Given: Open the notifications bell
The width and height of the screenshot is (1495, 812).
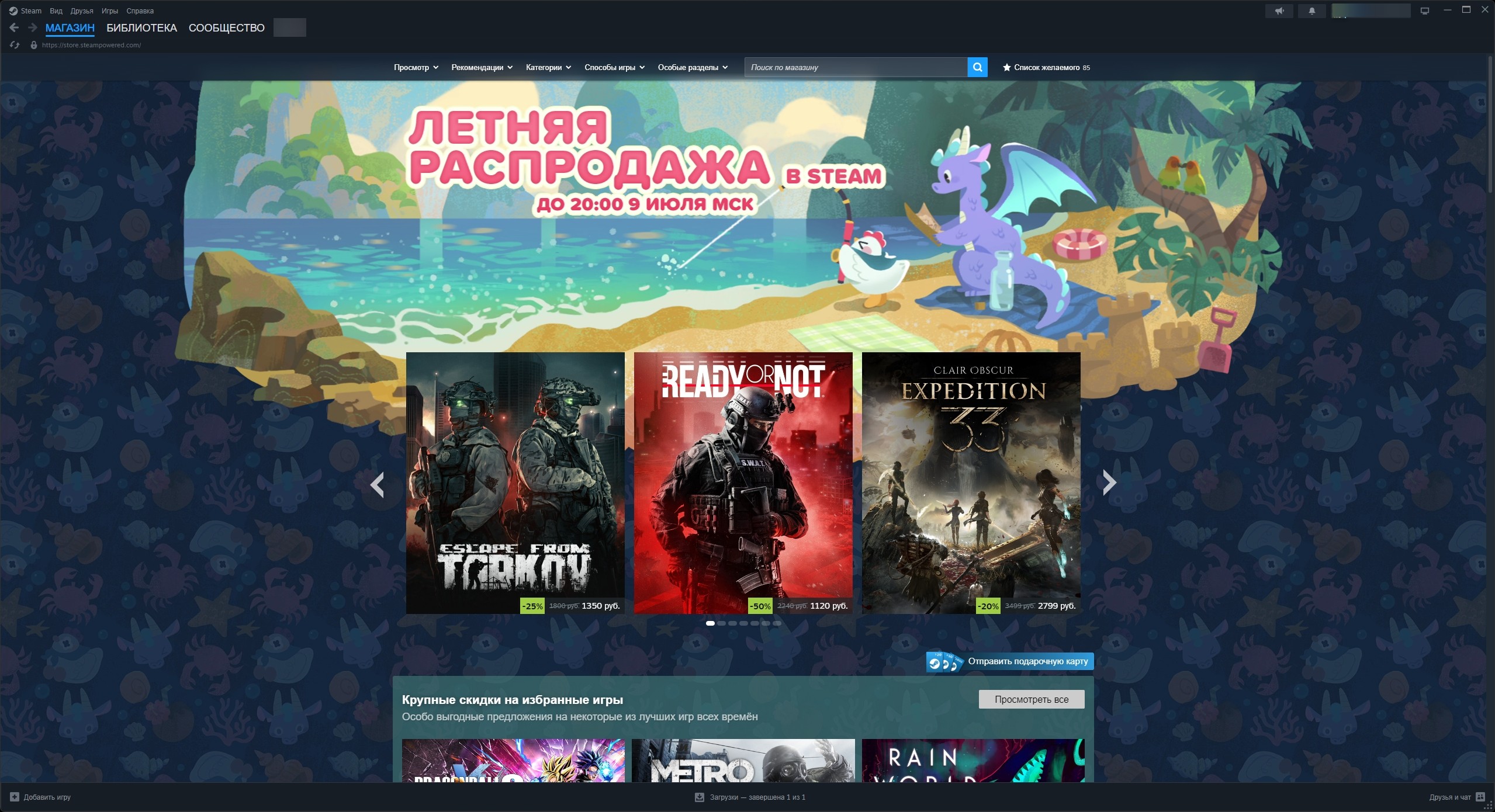Looking at the screenshot, I should click(1312, 11).
